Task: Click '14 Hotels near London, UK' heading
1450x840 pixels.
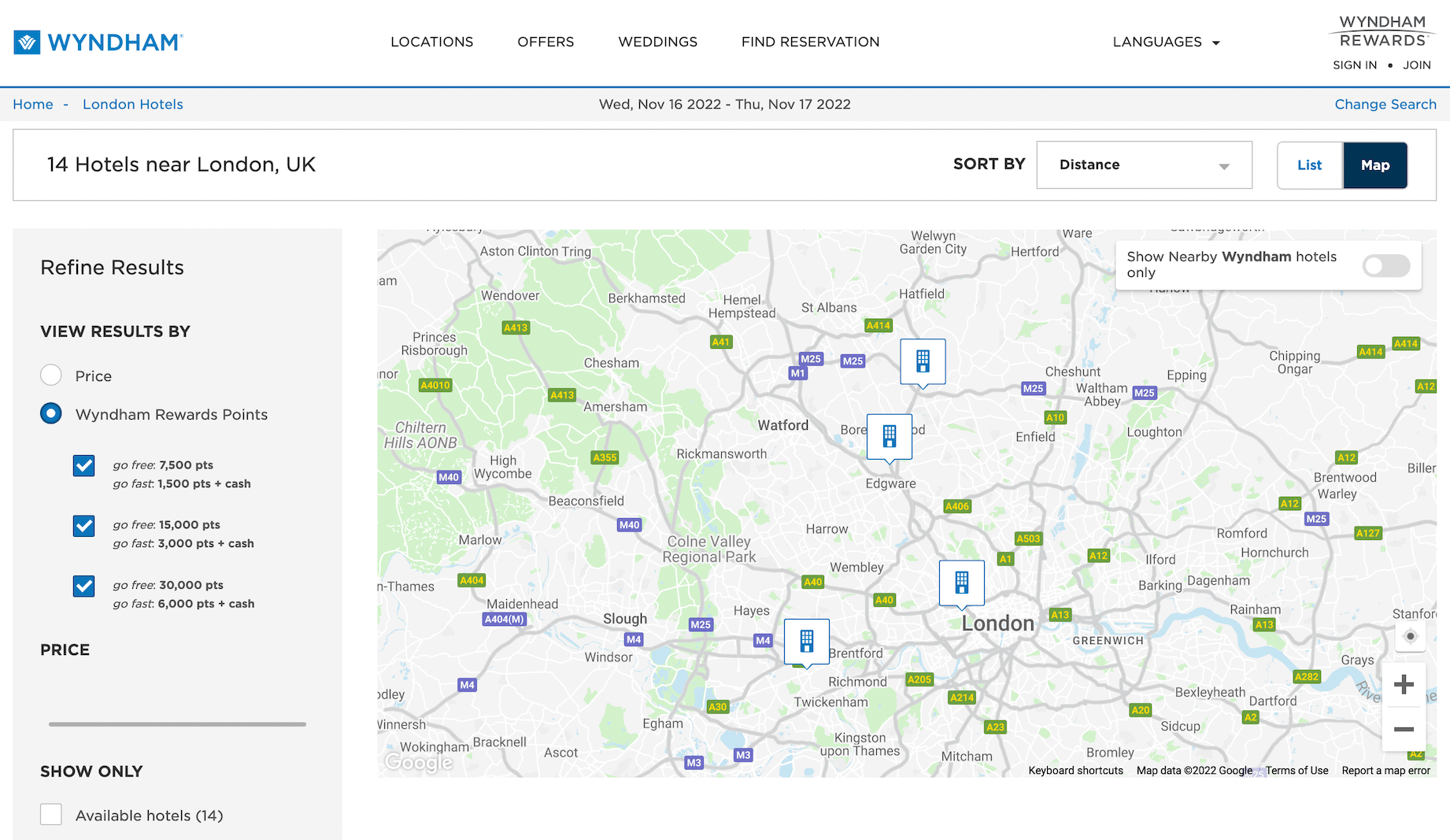Action: [x=181, y=164]
